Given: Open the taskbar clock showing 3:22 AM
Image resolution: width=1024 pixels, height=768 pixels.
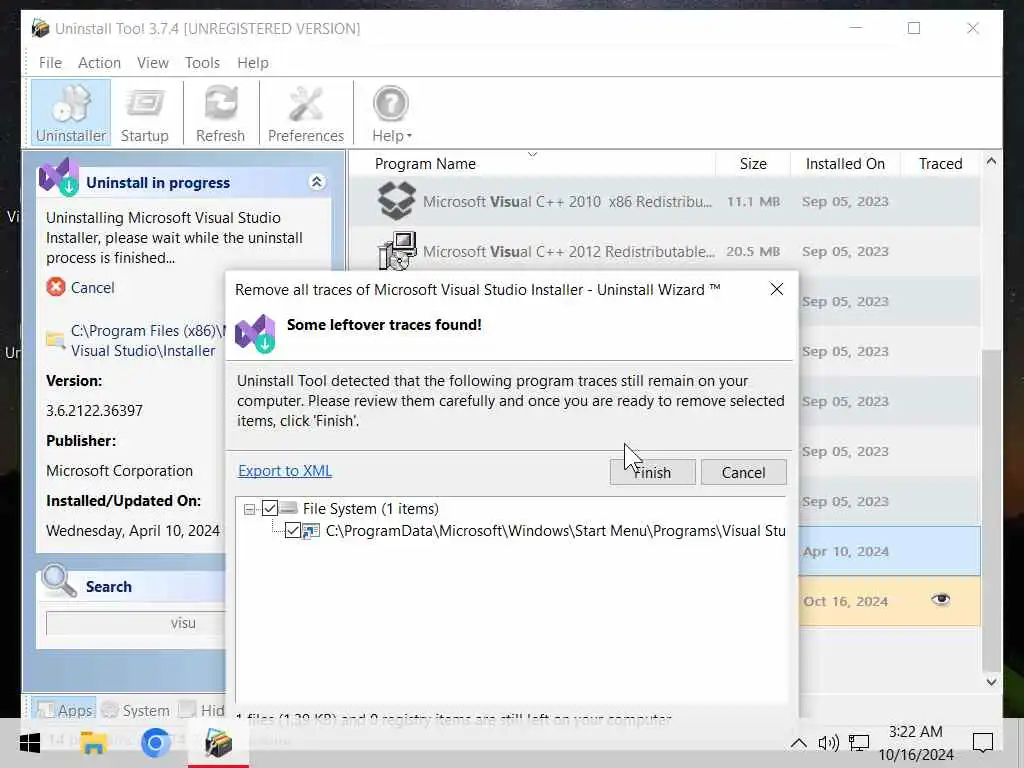Looking at the screenshot, I should click(916, 743).
